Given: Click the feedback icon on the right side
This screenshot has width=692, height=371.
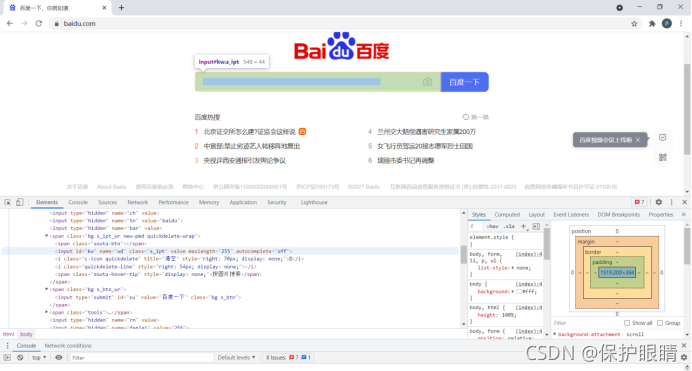Looking at the screenshot, I should [662, 138].
